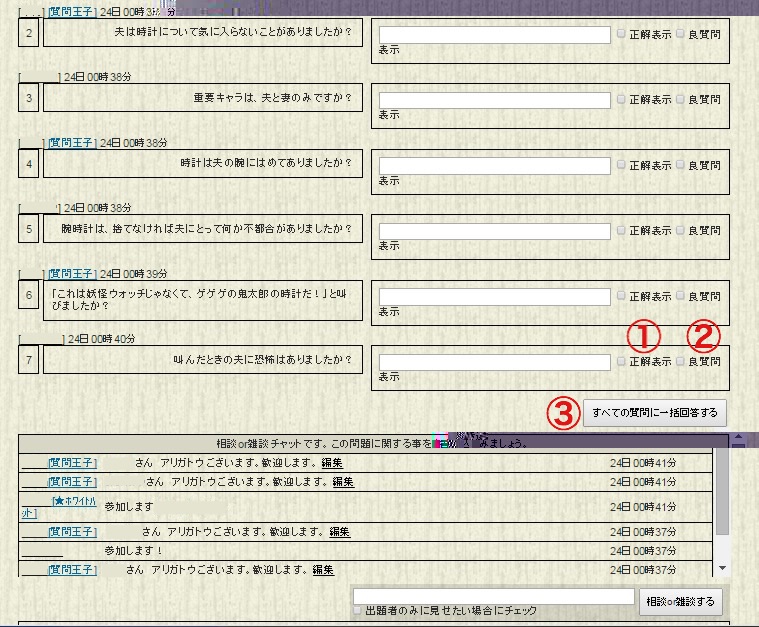The height and width of the screenshot is (627, 759).
Task: Select the answer field for question 6
Action: (x=494, y=296)
